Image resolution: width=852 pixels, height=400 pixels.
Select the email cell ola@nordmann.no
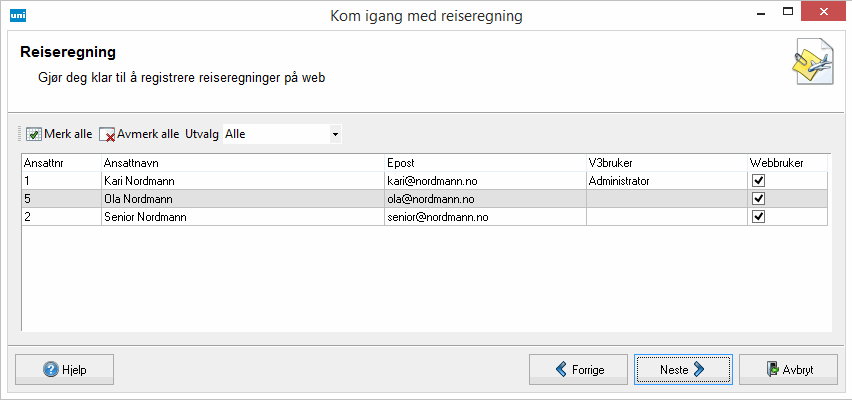pyautogui.click(x=484, y=199)
